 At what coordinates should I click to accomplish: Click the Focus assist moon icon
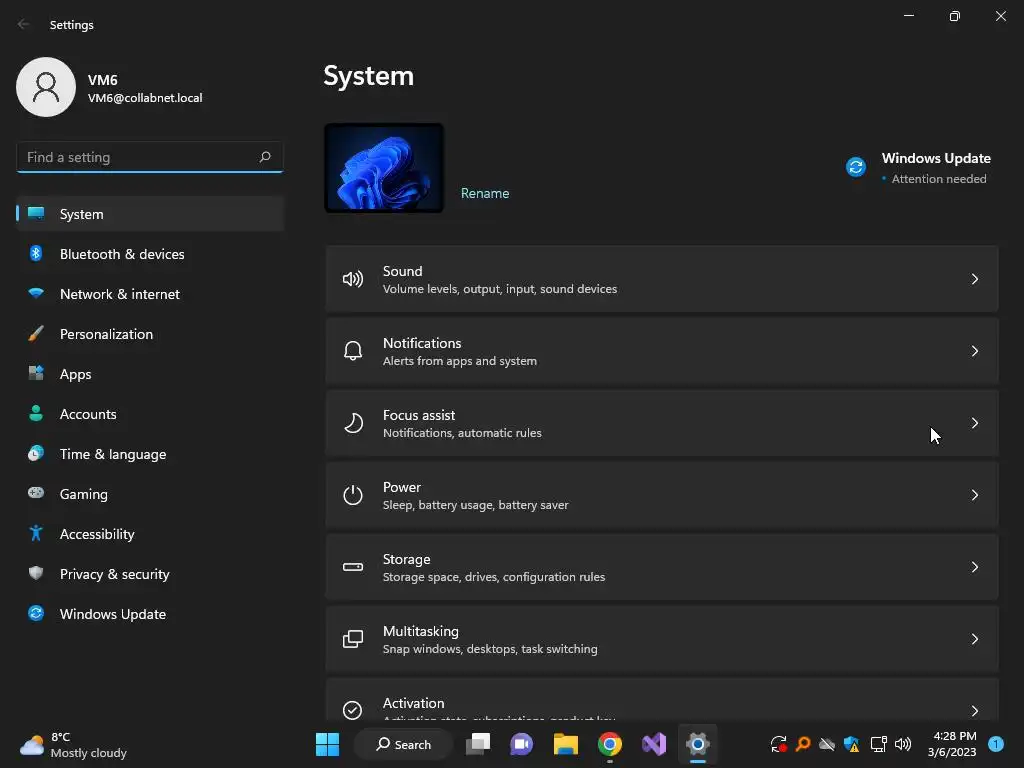pos(353,423)
